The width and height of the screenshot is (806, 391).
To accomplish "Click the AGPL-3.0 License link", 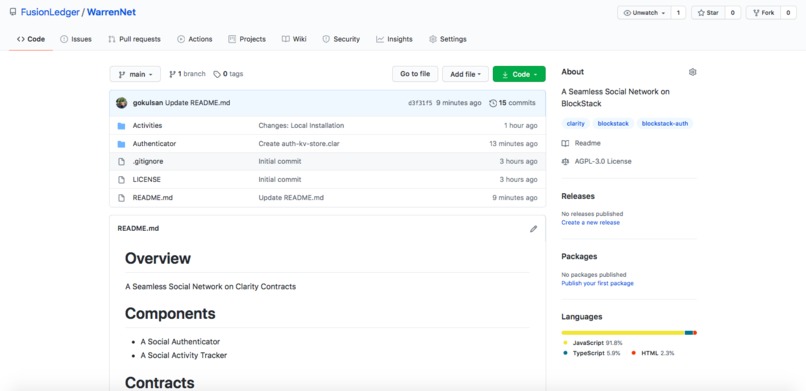I will (597, 161).
